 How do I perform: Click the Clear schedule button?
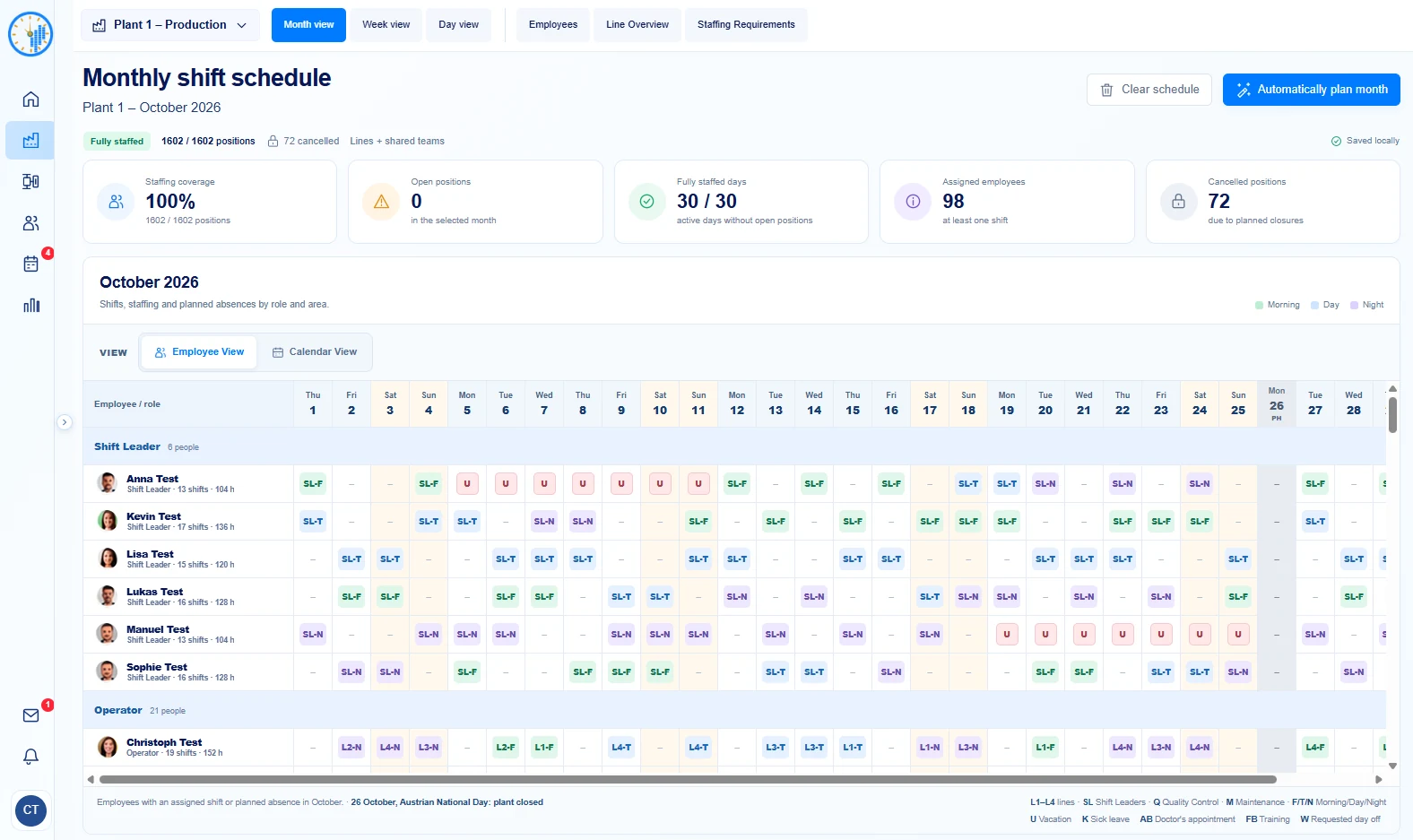[x=1149, y=90]
